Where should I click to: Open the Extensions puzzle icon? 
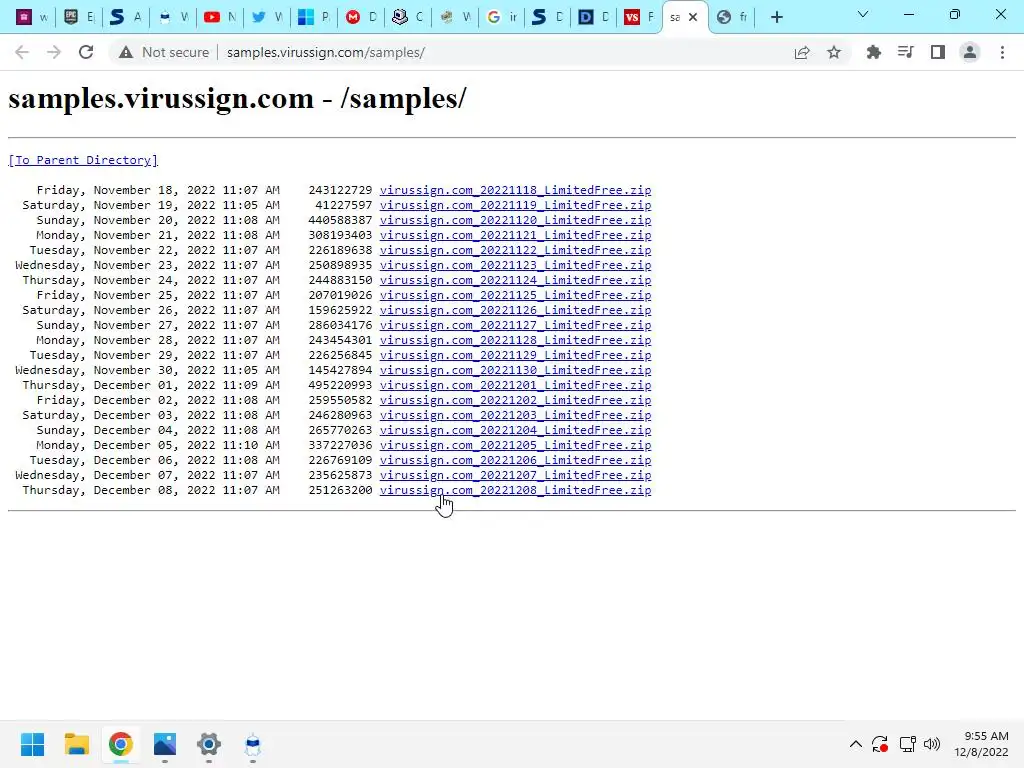[874, 52]
